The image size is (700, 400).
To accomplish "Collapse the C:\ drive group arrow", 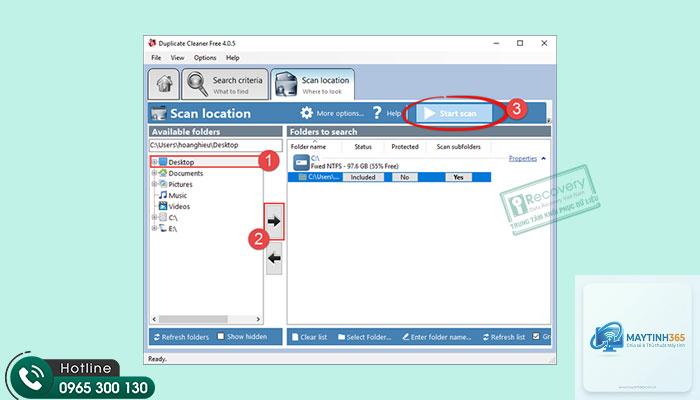I will coord(543,158).
